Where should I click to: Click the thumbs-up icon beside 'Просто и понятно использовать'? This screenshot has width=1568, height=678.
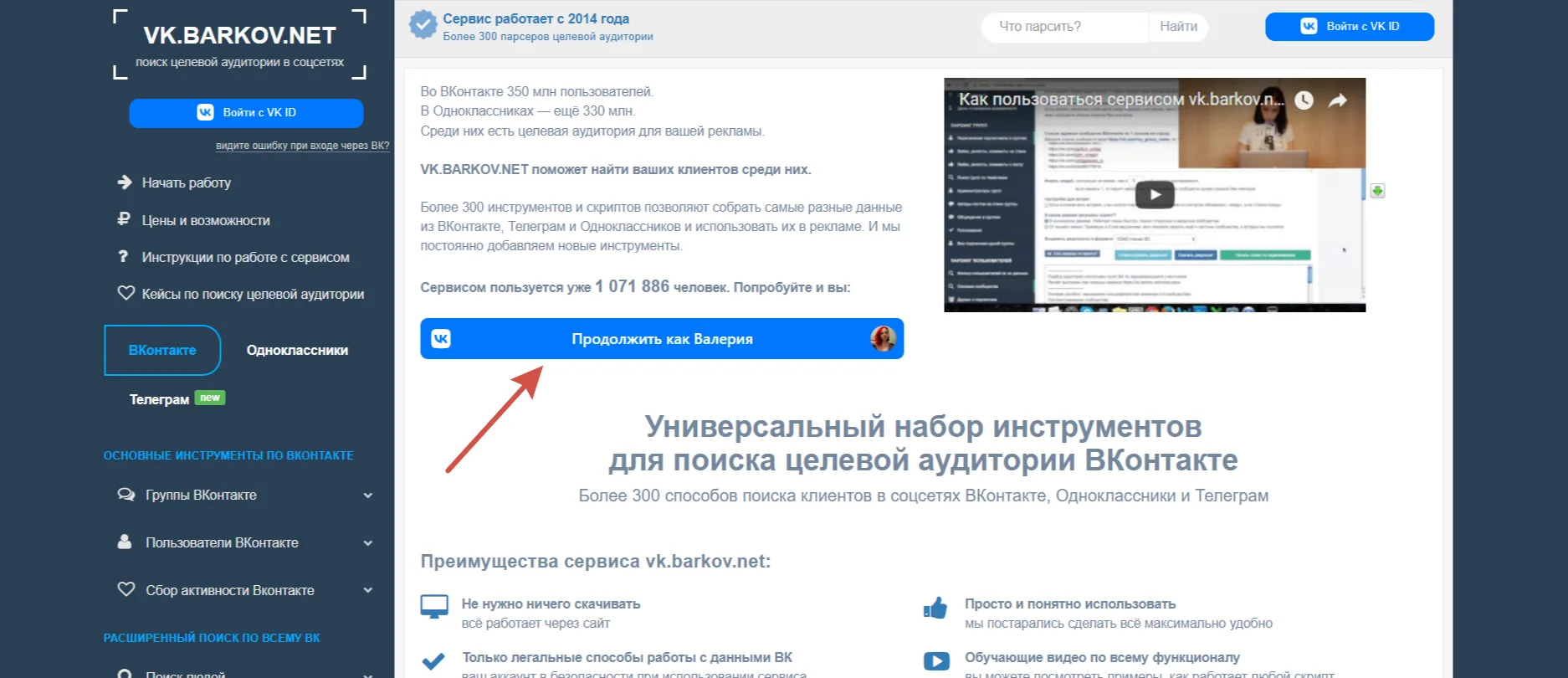coord(935,608)
